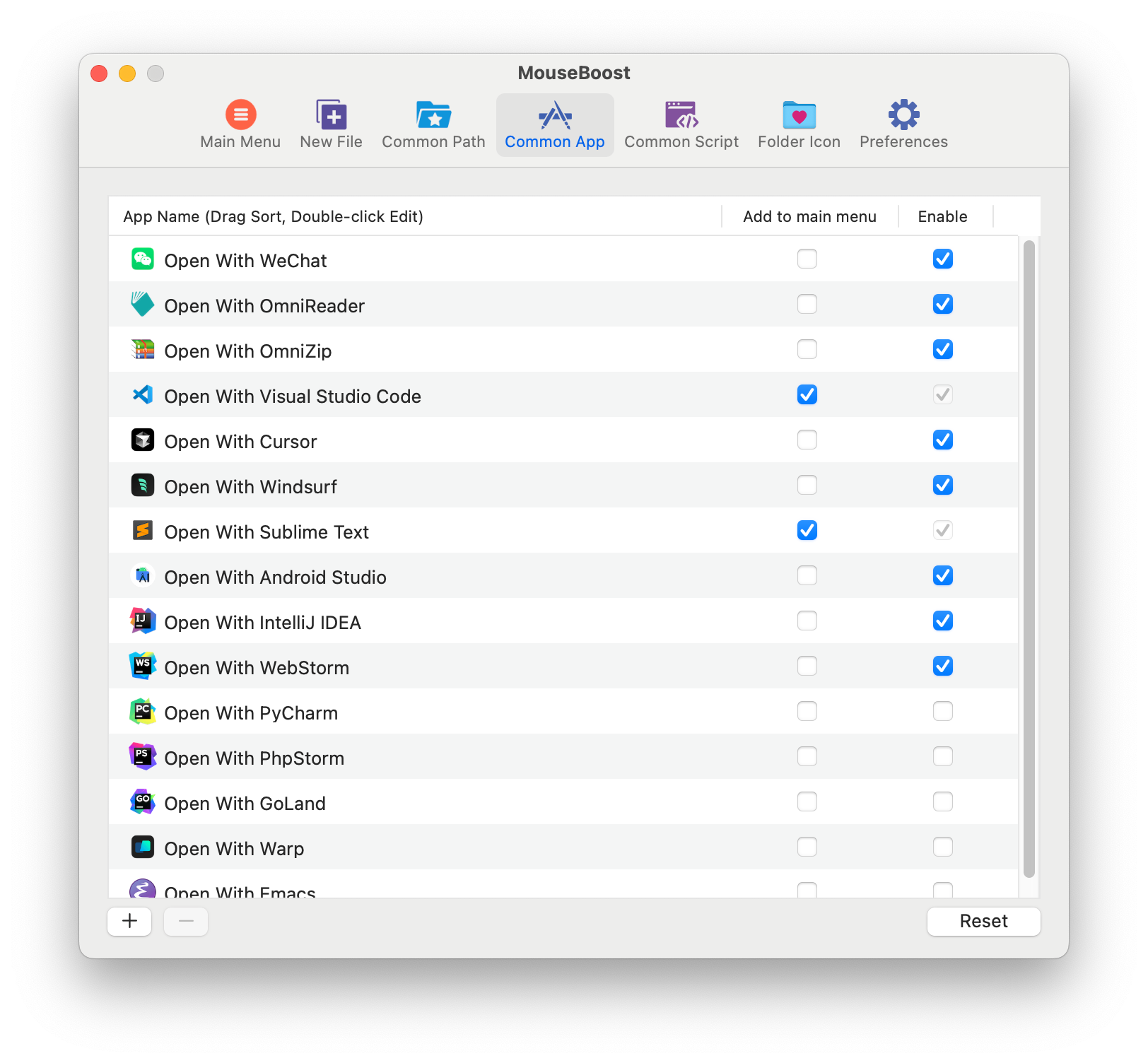Open the Preferences tab
Image resolution: width=1148 pixels, height=1063 pixels.
click(903, 125)
